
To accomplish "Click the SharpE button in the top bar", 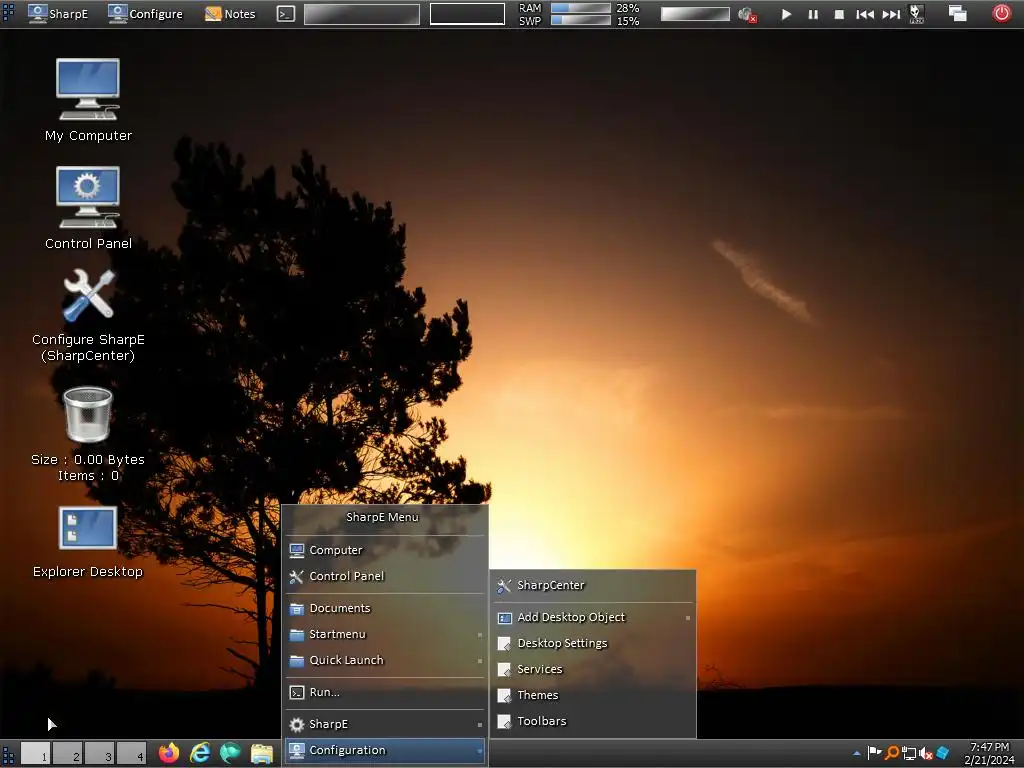I will (x=58, y=14).
